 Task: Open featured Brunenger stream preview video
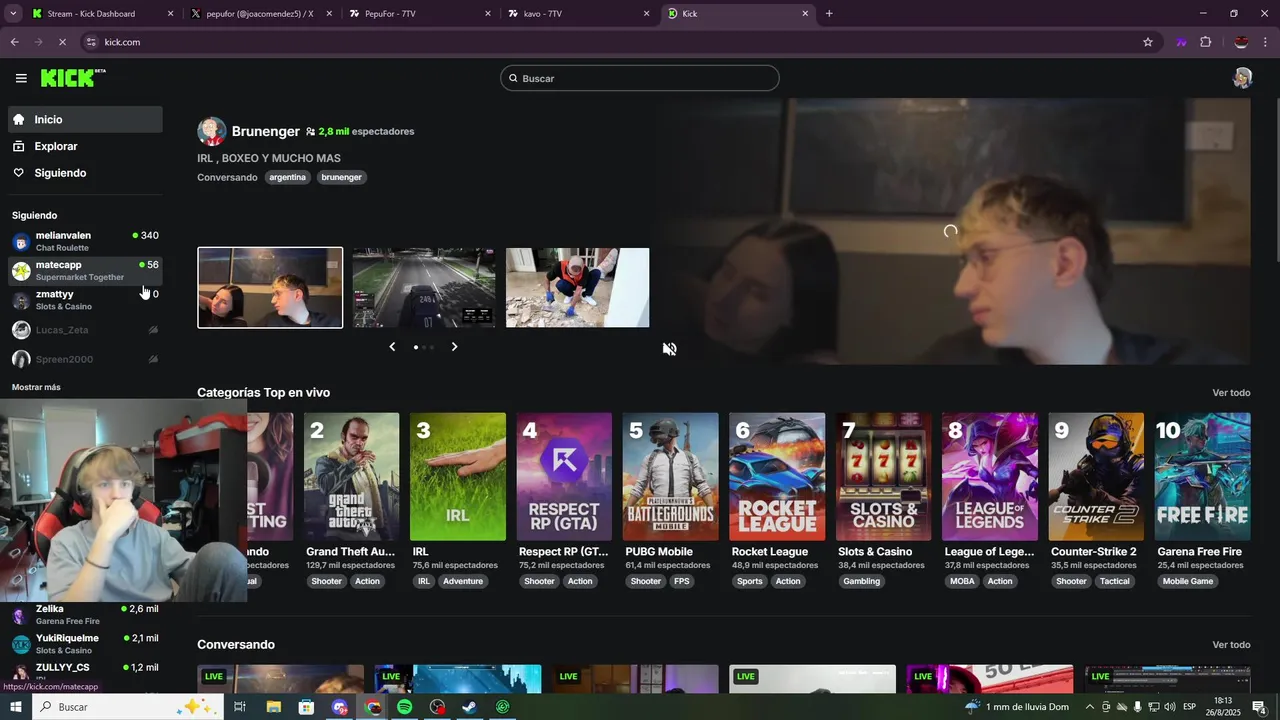950,231
